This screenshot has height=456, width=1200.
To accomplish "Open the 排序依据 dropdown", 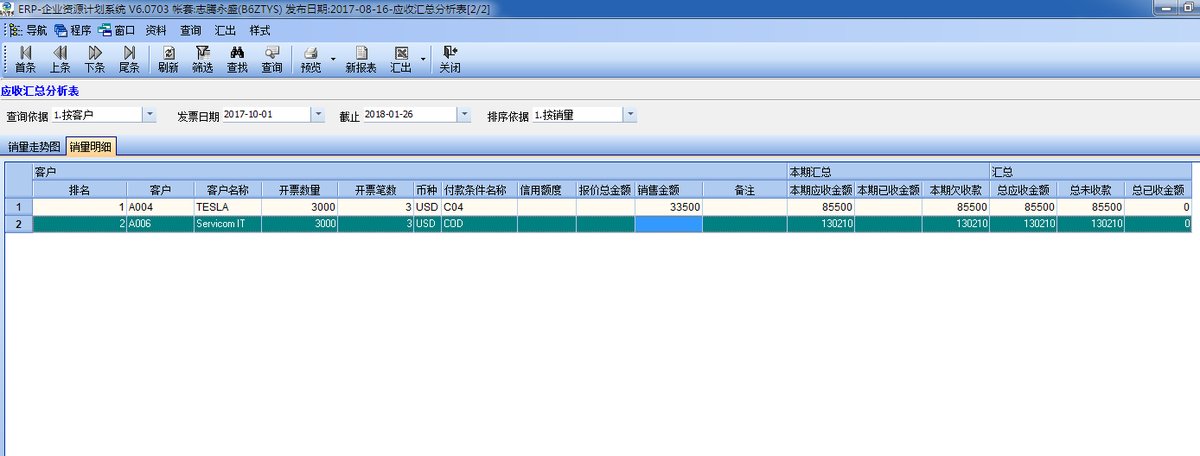I will tap(630, 115).
